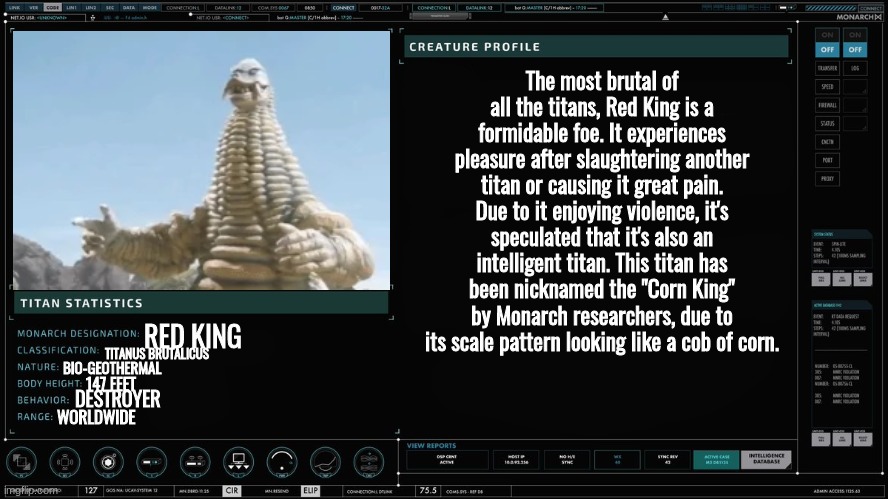The height and width of the screenshot is (499, 888).
Task: Switch the right toggle to ON
Action: tap(855, 35)
